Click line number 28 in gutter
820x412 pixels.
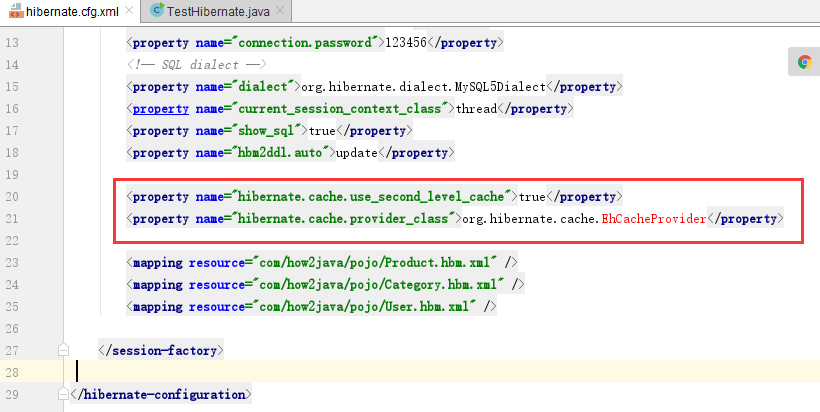click(12, 372)
